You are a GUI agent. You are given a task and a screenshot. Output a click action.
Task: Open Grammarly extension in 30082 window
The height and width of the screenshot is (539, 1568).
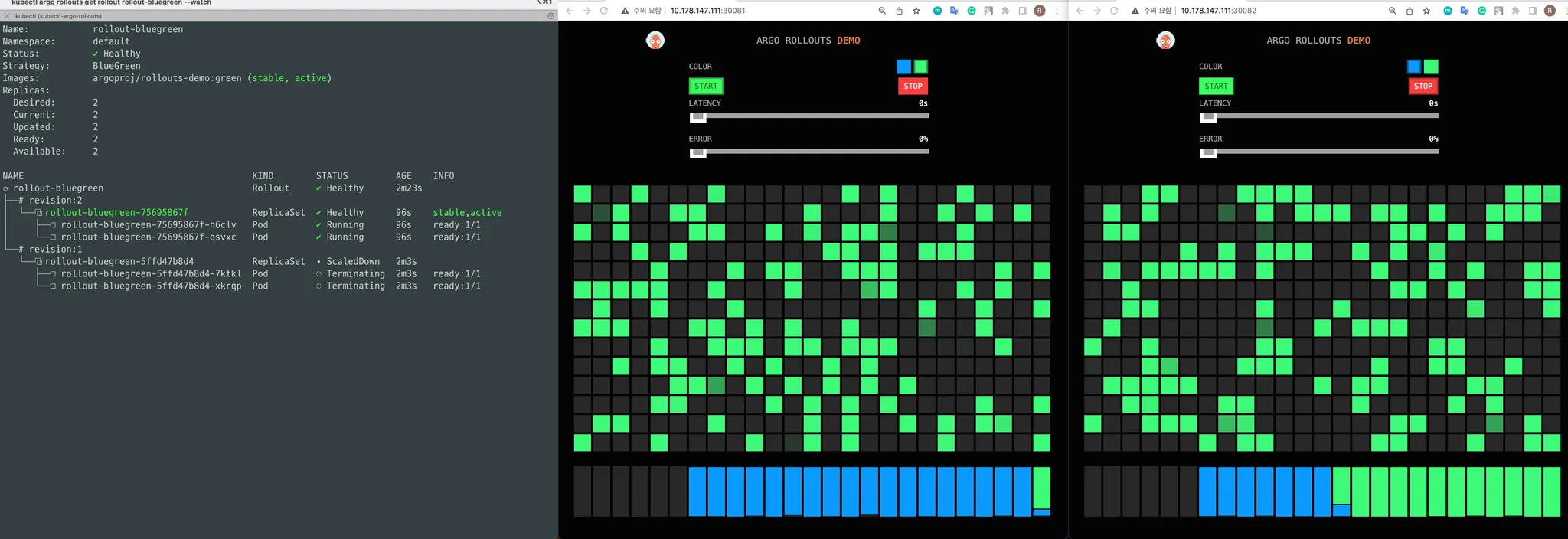[1481, 11]
